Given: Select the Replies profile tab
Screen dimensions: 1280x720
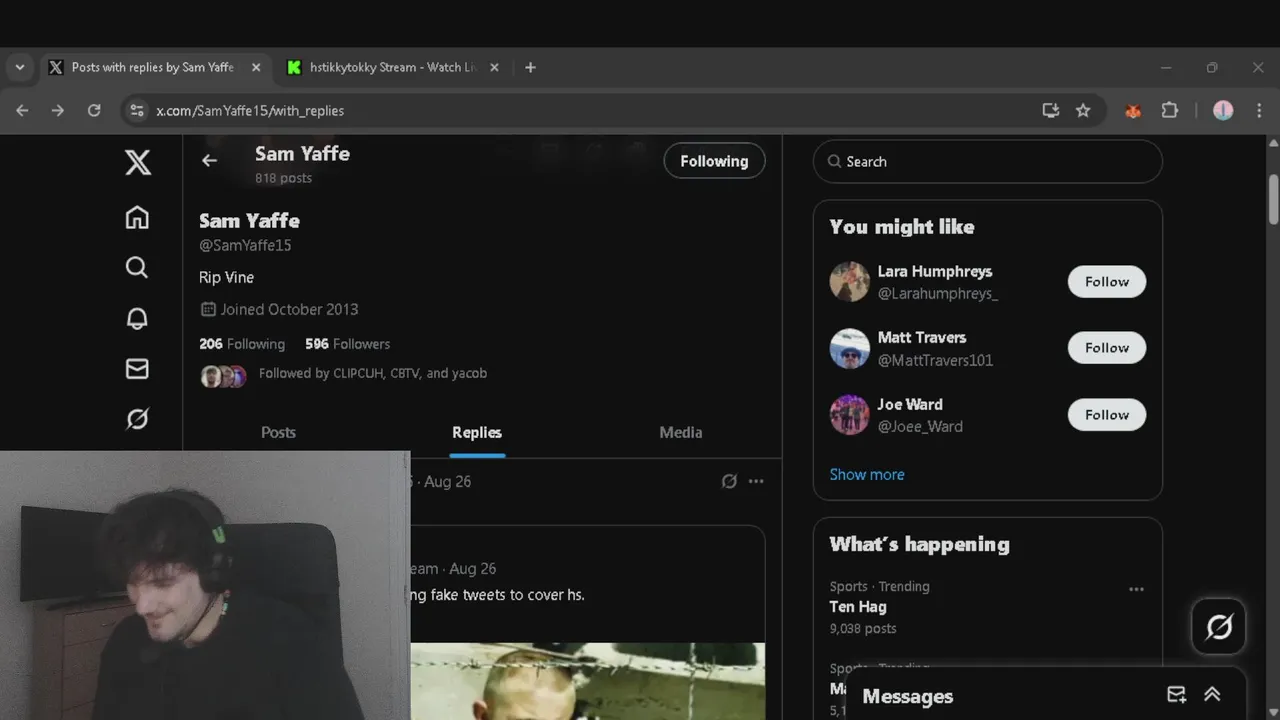Looking at the screenshot, I should (x=477, y=432).
